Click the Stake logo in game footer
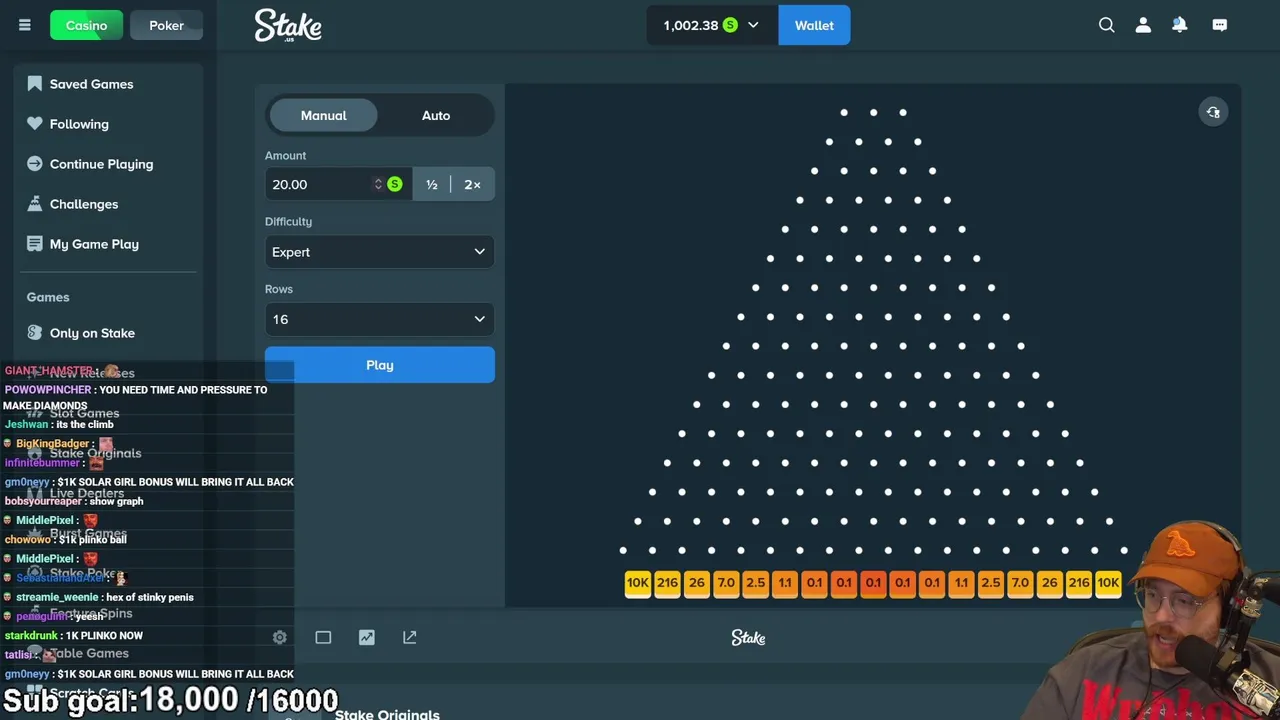 tap(748, 637)
